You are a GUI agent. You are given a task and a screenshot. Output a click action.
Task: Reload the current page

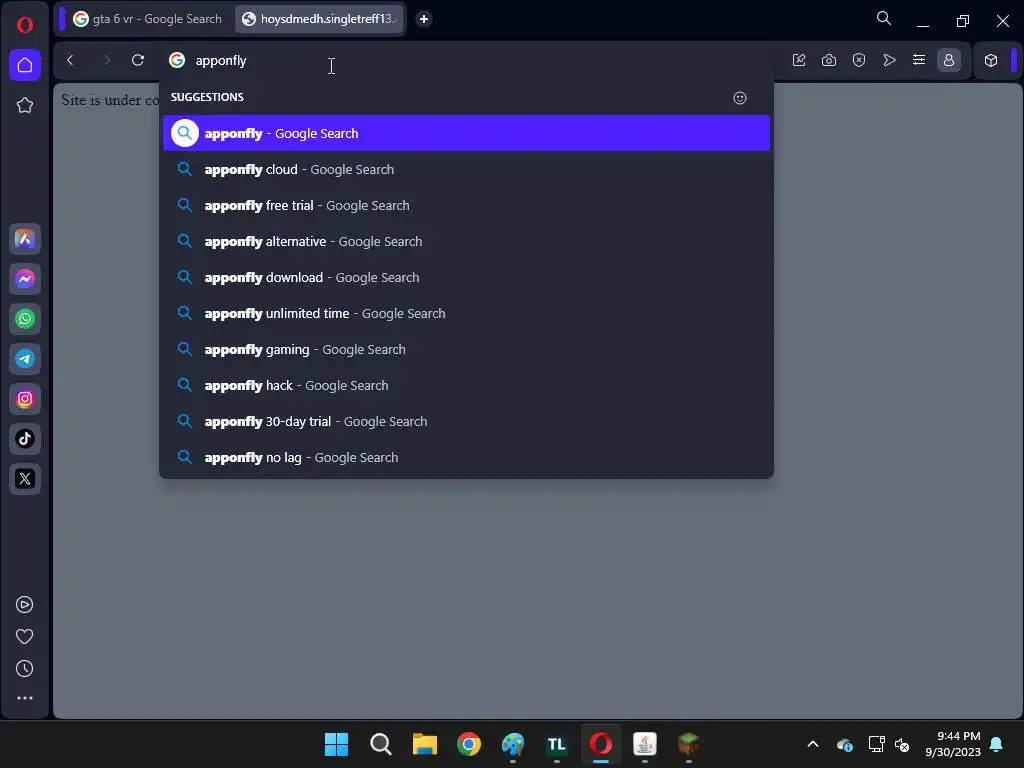pyautogui.click(x=138, y=60)
